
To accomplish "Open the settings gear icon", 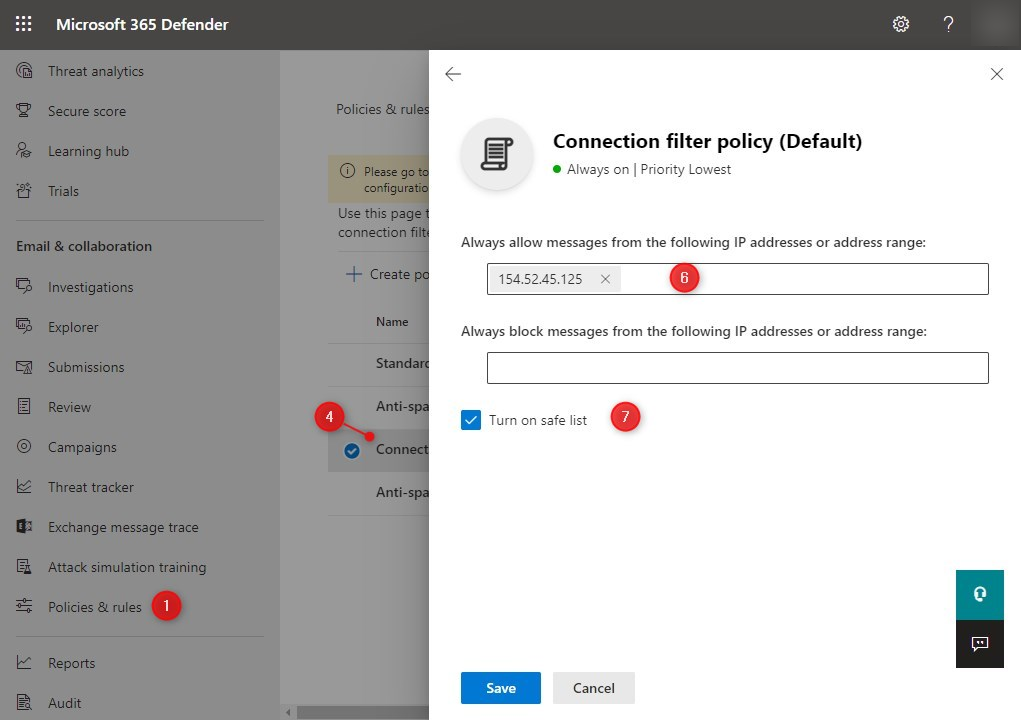I will 901,24.
